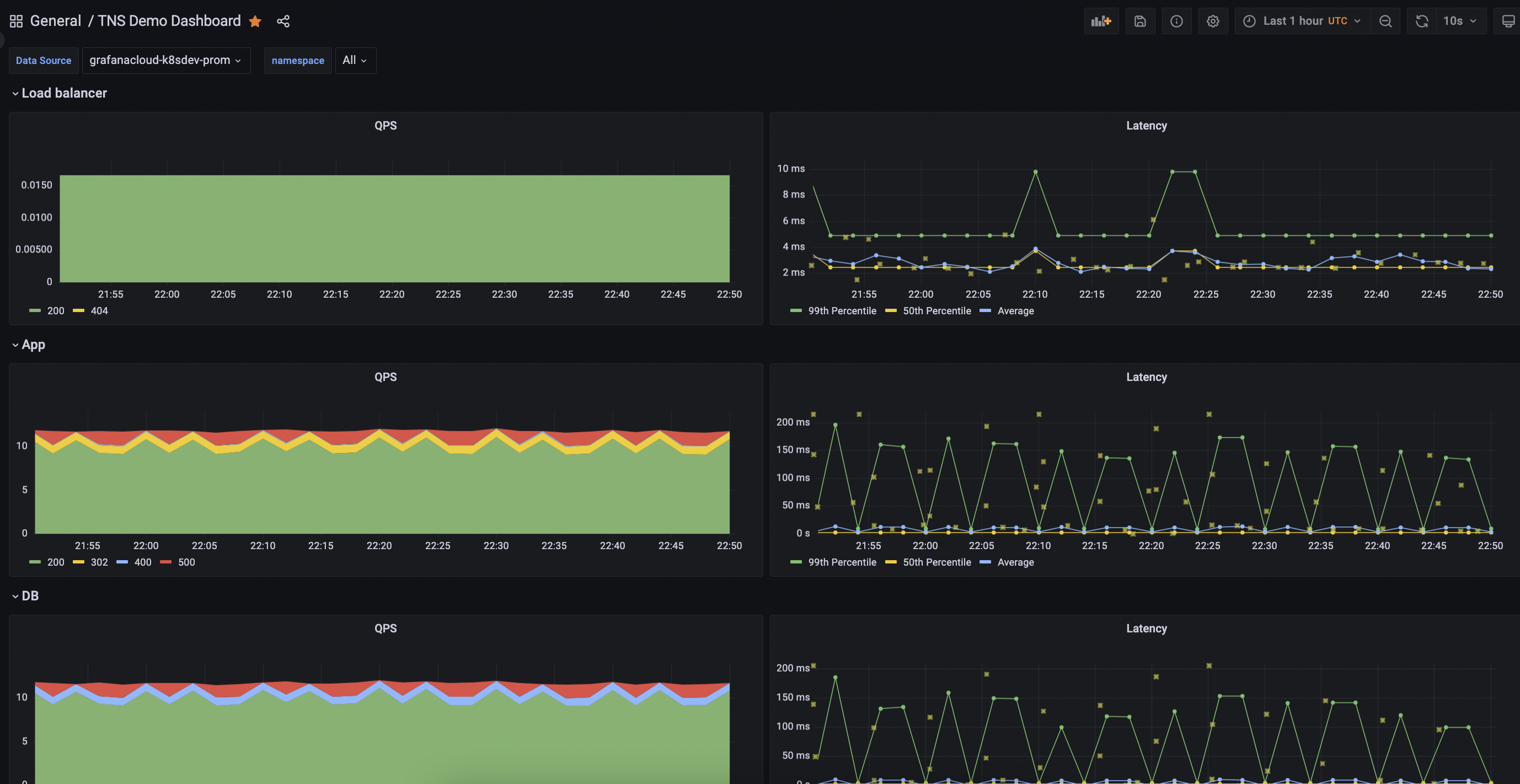Refresh the dashboard now
This screenshot has height=784, width=1520.
click(x=1422, y=22)
